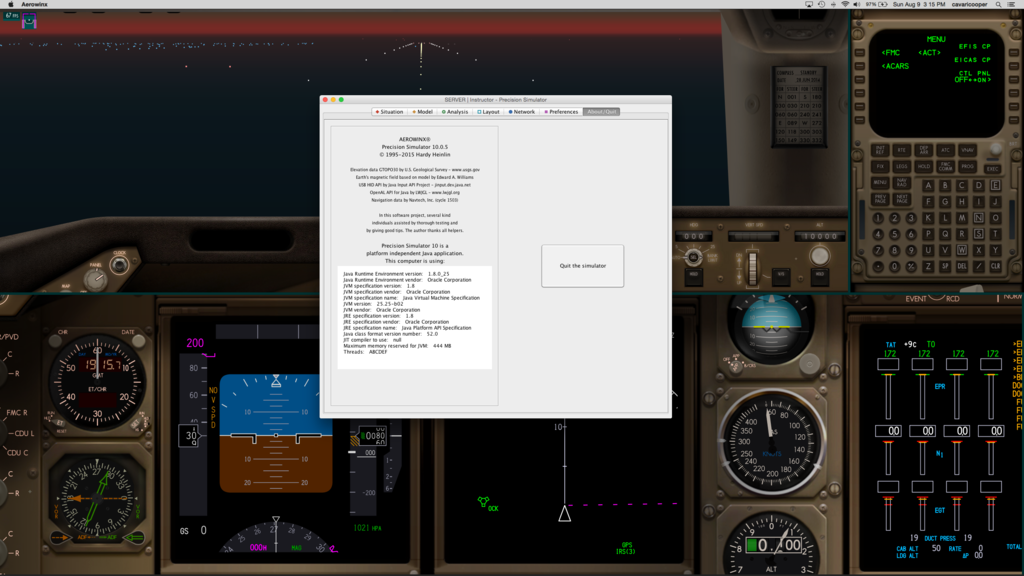Open the Analysis tab
The image size is (1024, 576).
click(x=455, y=112)
